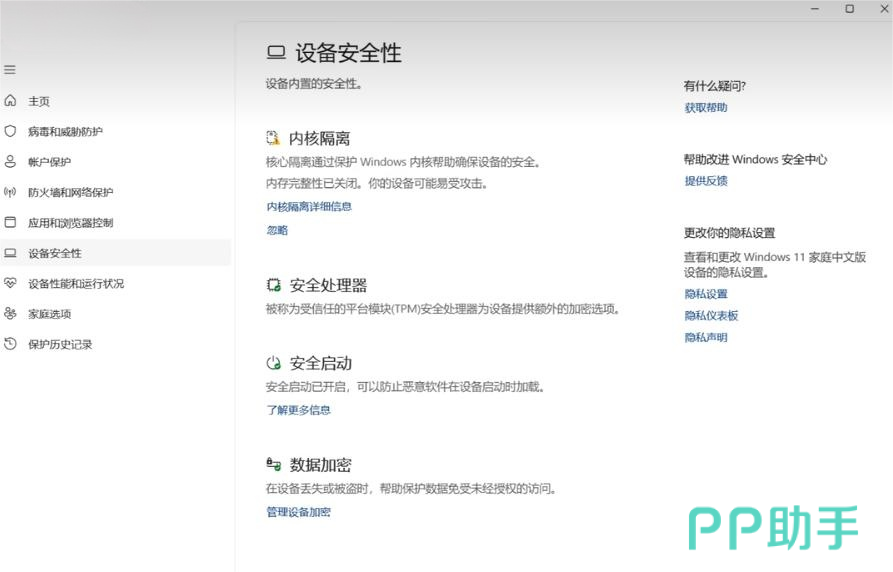Screen dimensions: 893x572
Task: Click the app and browser control icon
Action: click(x=10, y=222)
